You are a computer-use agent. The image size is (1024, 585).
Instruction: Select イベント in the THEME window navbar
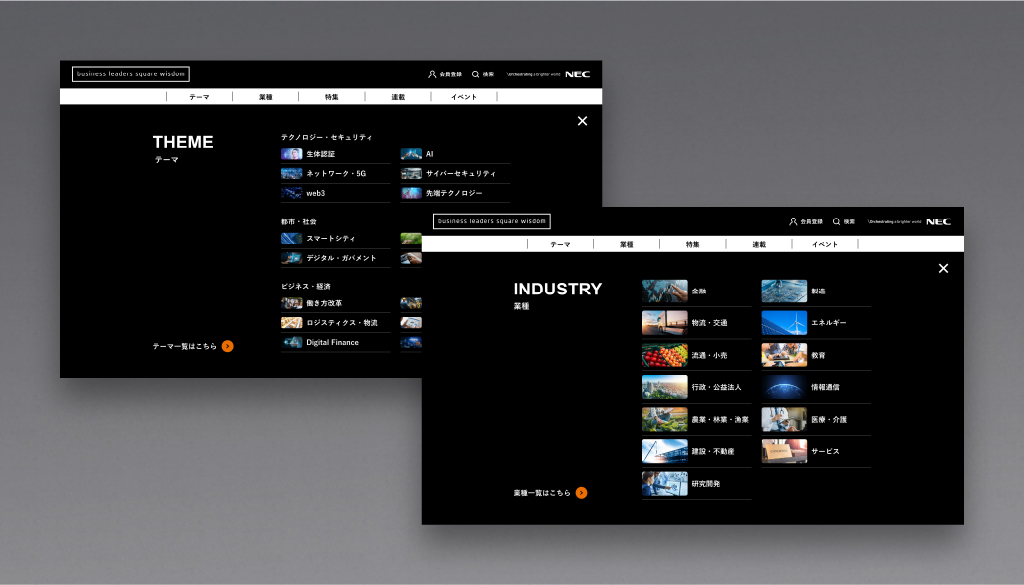pyautogui.click(x=464, y=97)
